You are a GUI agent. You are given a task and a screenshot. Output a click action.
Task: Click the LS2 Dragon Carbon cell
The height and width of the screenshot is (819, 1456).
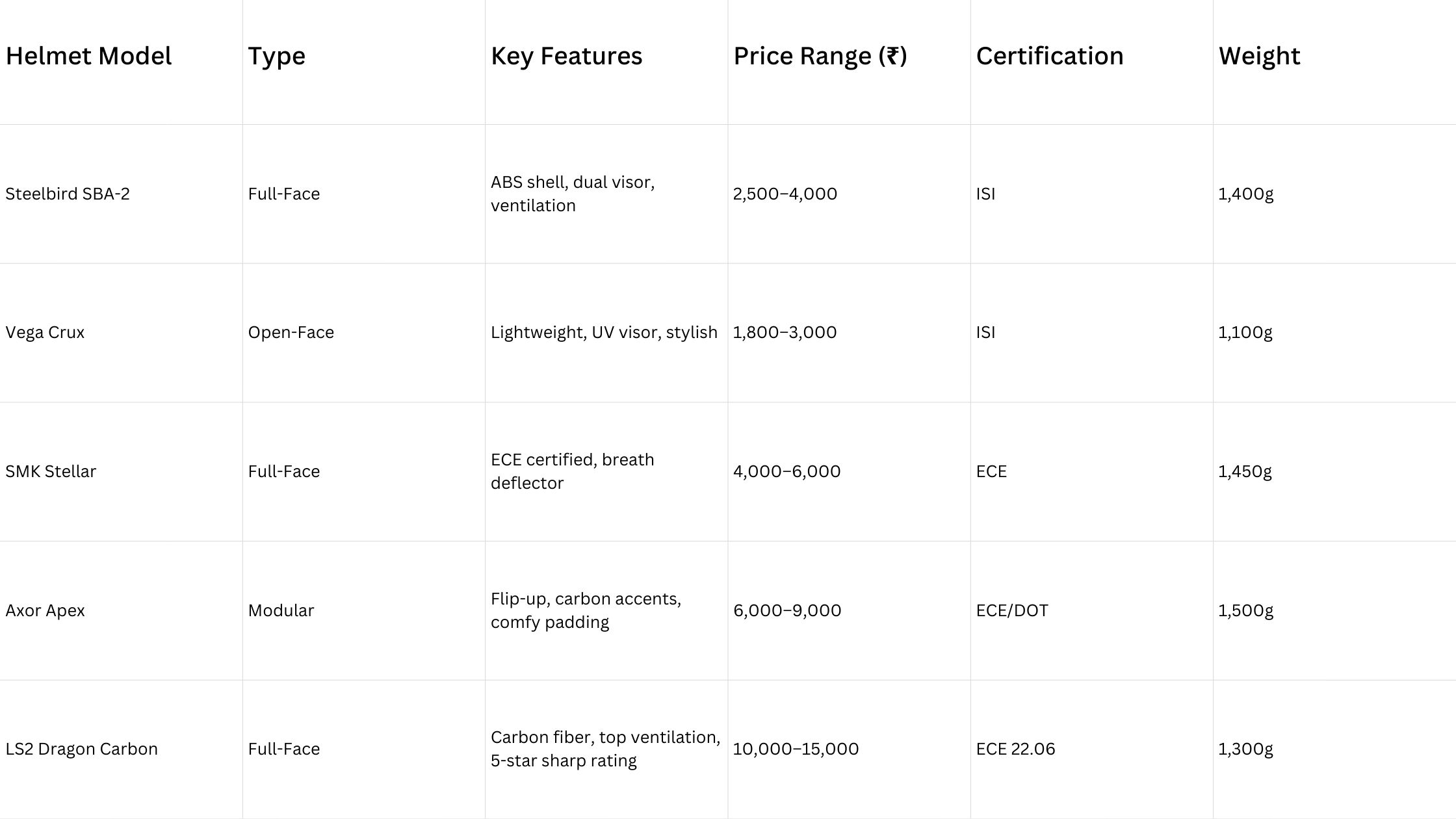coord(81,749)
